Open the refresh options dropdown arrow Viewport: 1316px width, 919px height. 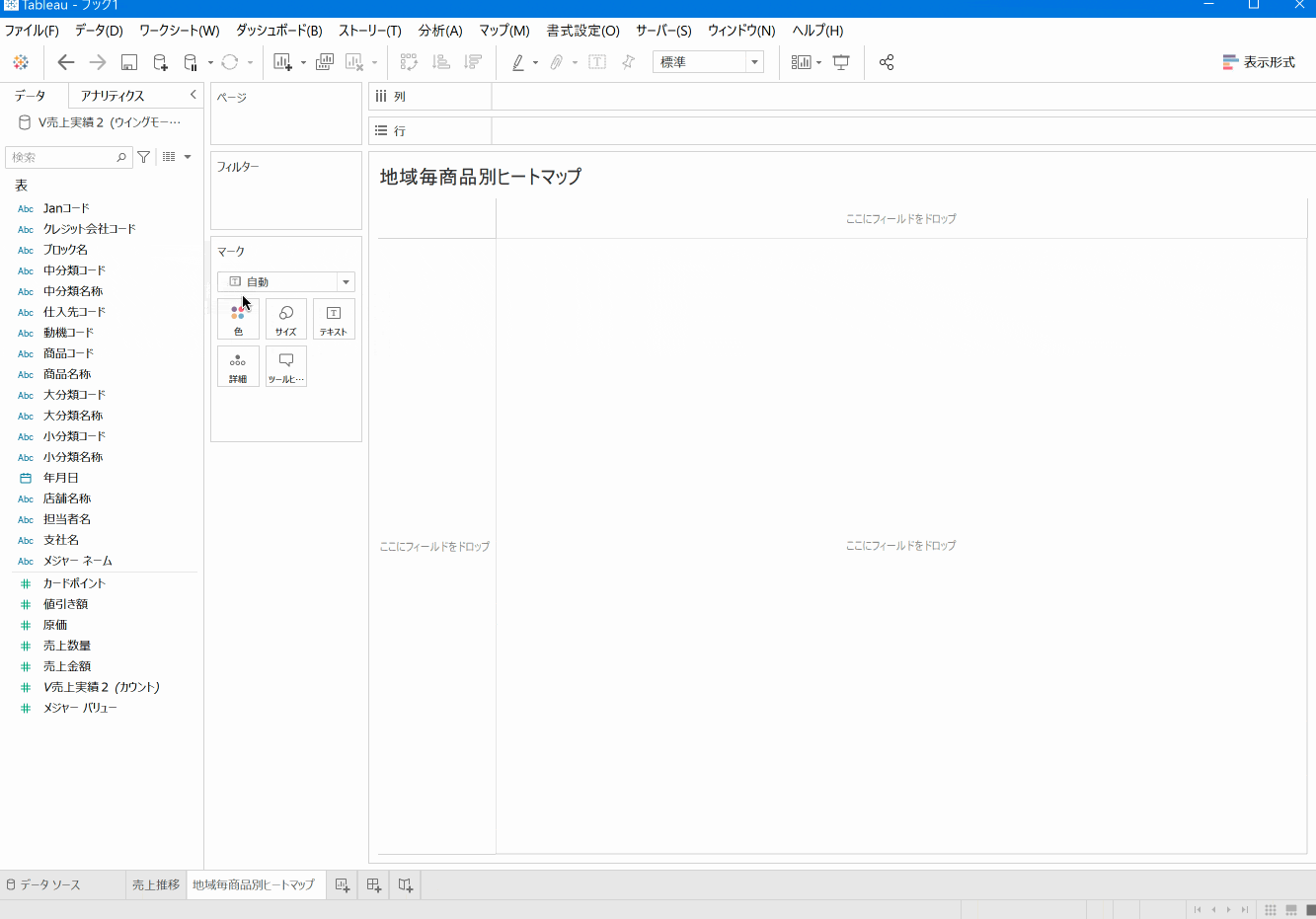[250, 62]
